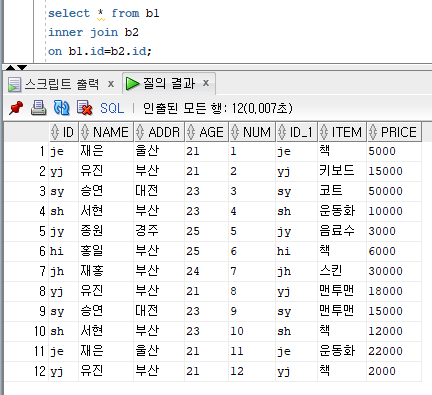Viewport: 432px width, 395px height.
Task: Select ITEM cell 키보드
Action: (x=342, y=171)
